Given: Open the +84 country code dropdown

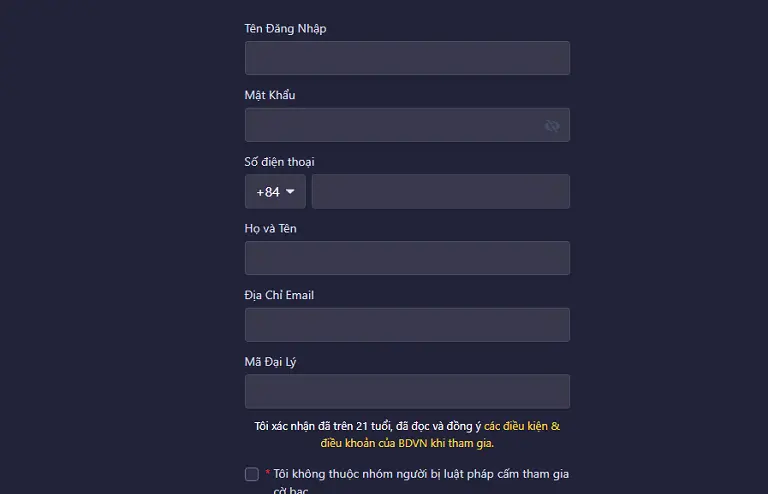Looking at the screenshot, I should click(275, 191).
